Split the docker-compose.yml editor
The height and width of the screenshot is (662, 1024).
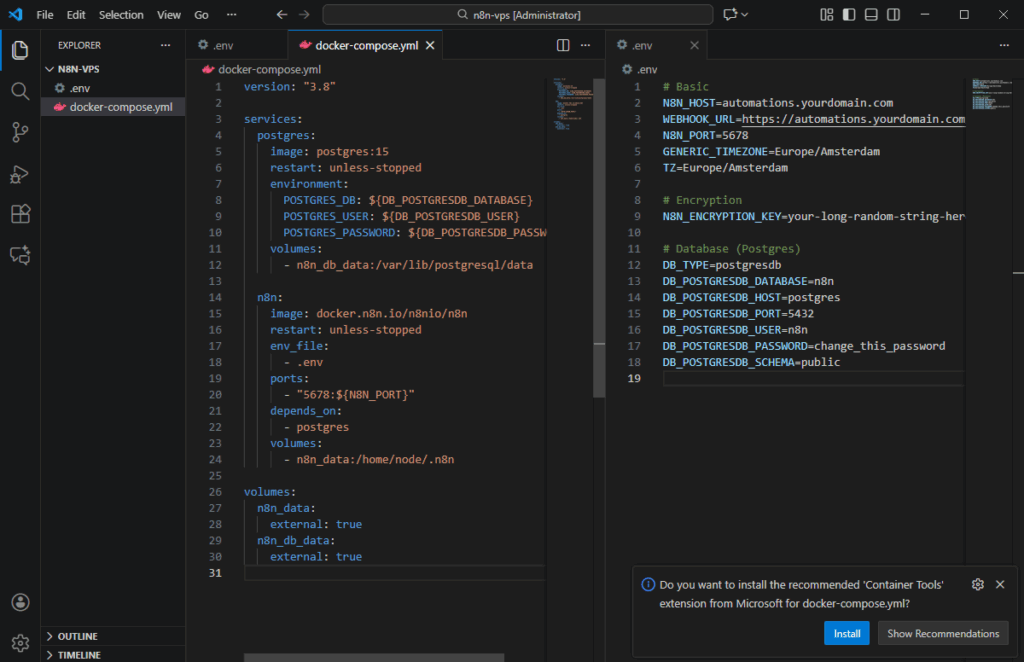point(563,45)
